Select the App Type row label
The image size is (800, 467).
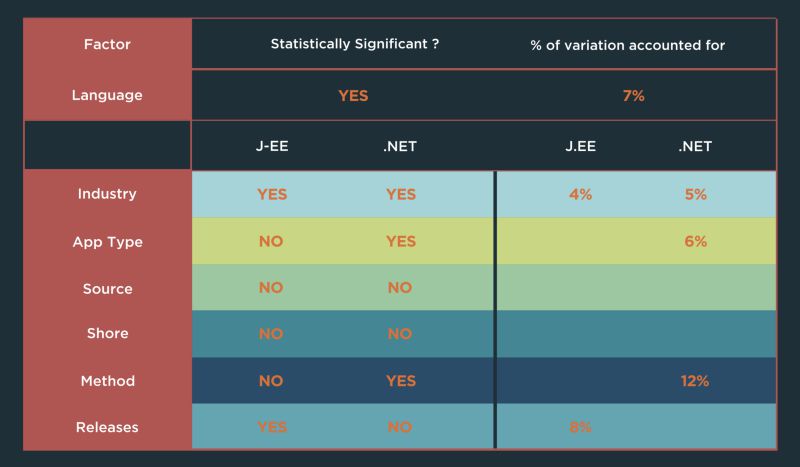[x=107, y=242]
